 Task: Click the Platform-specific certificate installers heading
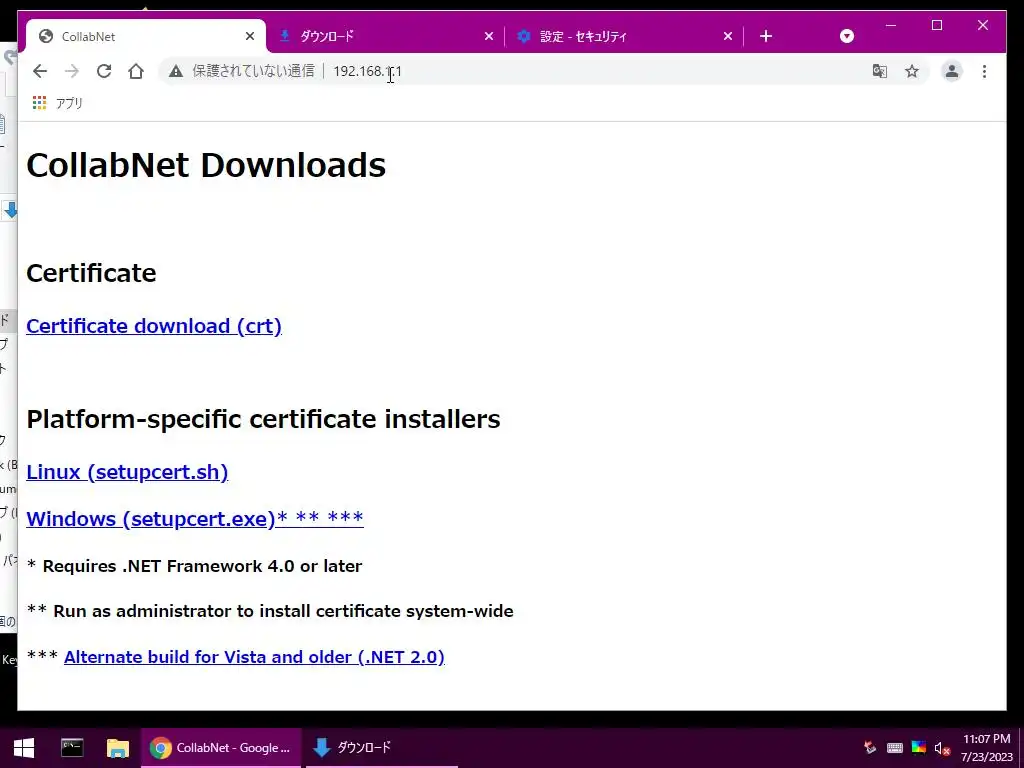coord(263,419)
